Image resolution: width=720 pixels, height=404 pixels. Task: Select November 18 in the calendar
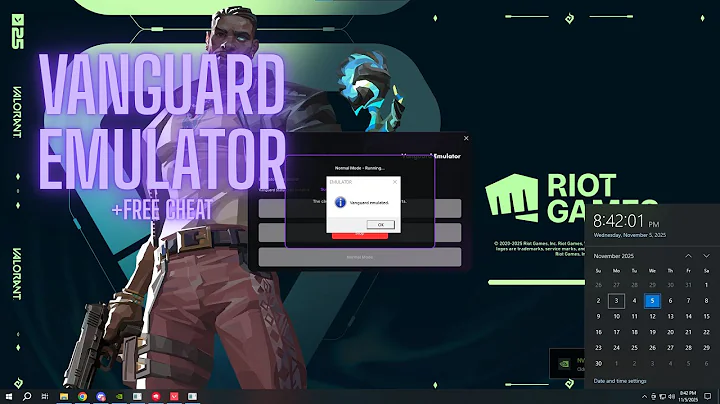click(x=634, y=332)
